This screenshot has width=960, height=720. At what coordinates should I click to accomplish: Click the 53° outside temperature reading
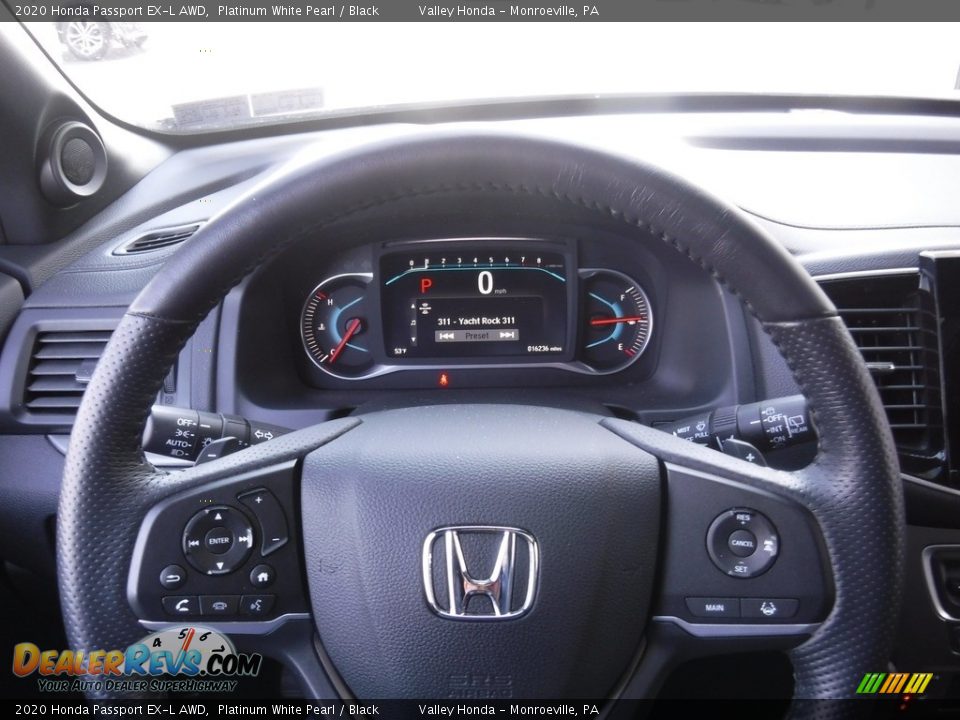(x=400, y=351)
